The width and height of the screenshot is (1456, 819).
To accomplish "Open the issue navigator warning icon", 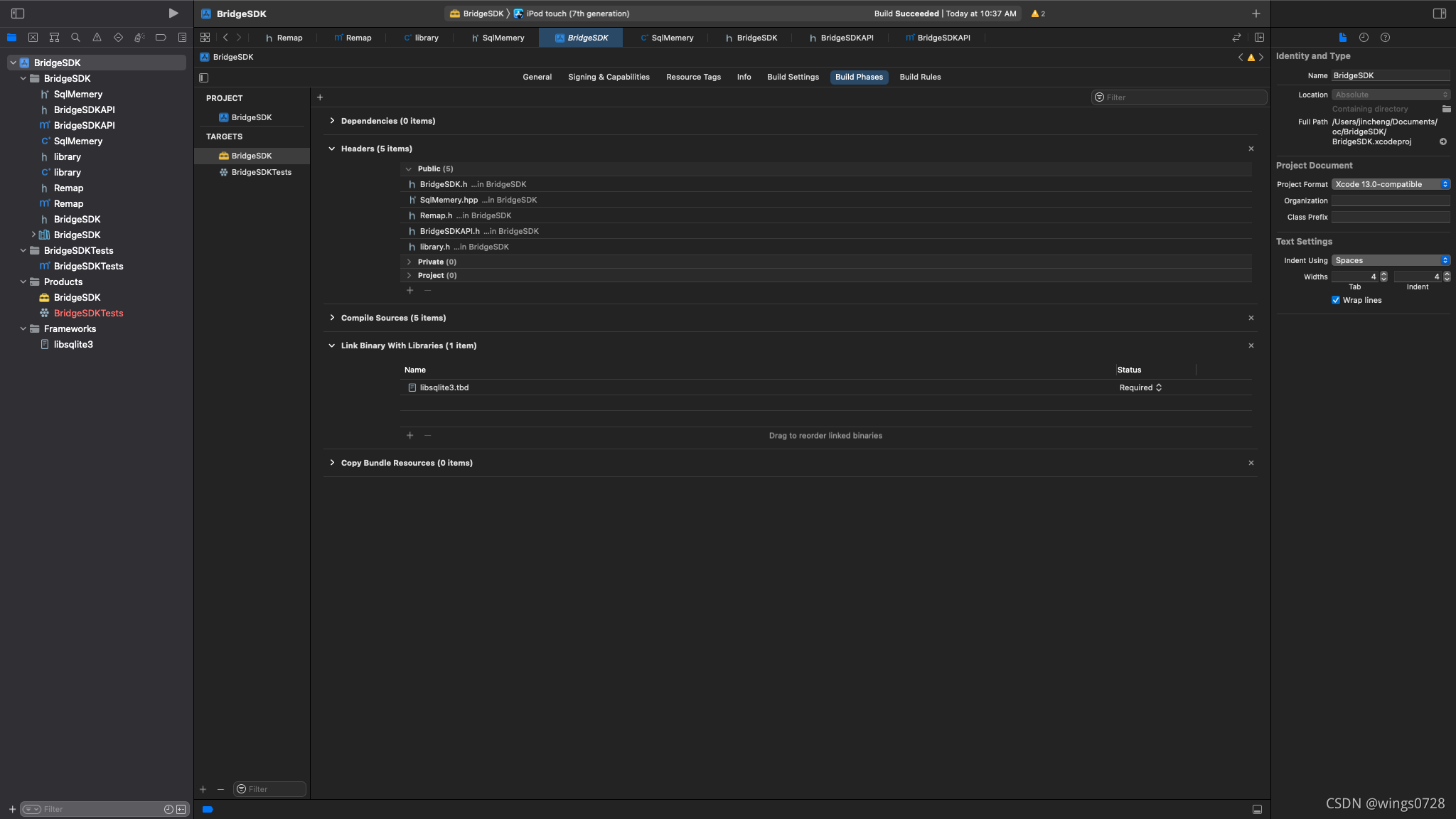I will click(97, 38).
